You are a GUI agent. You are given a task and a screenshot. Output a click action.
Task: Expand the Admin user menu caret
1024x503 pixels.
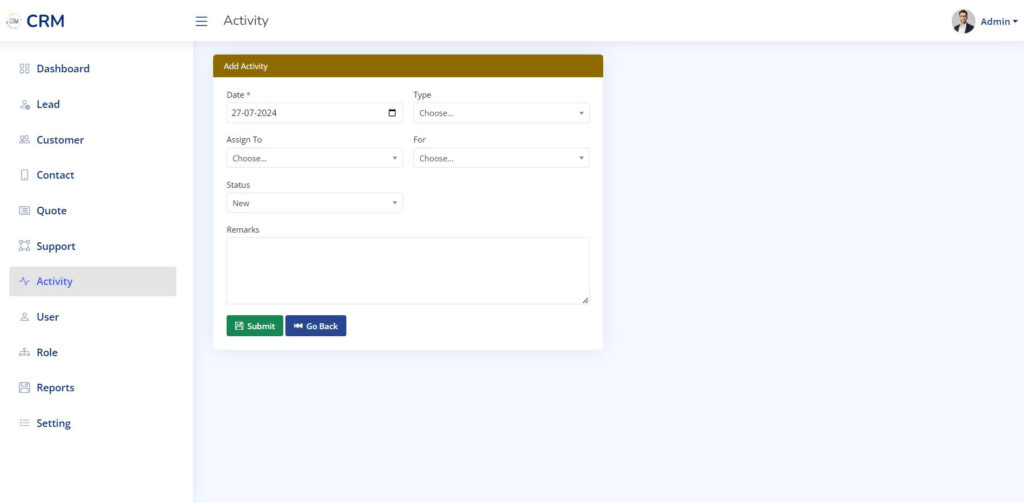click(1015, 22)
